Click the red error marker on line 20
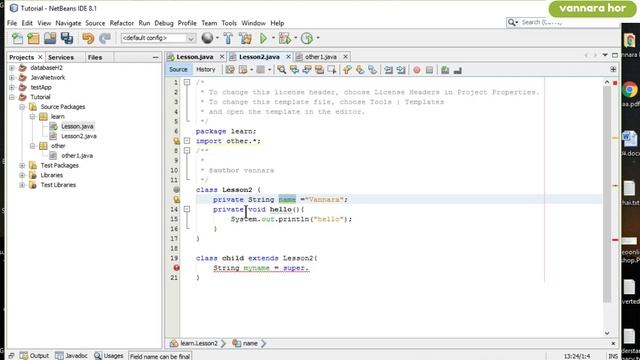 (176, 268)
